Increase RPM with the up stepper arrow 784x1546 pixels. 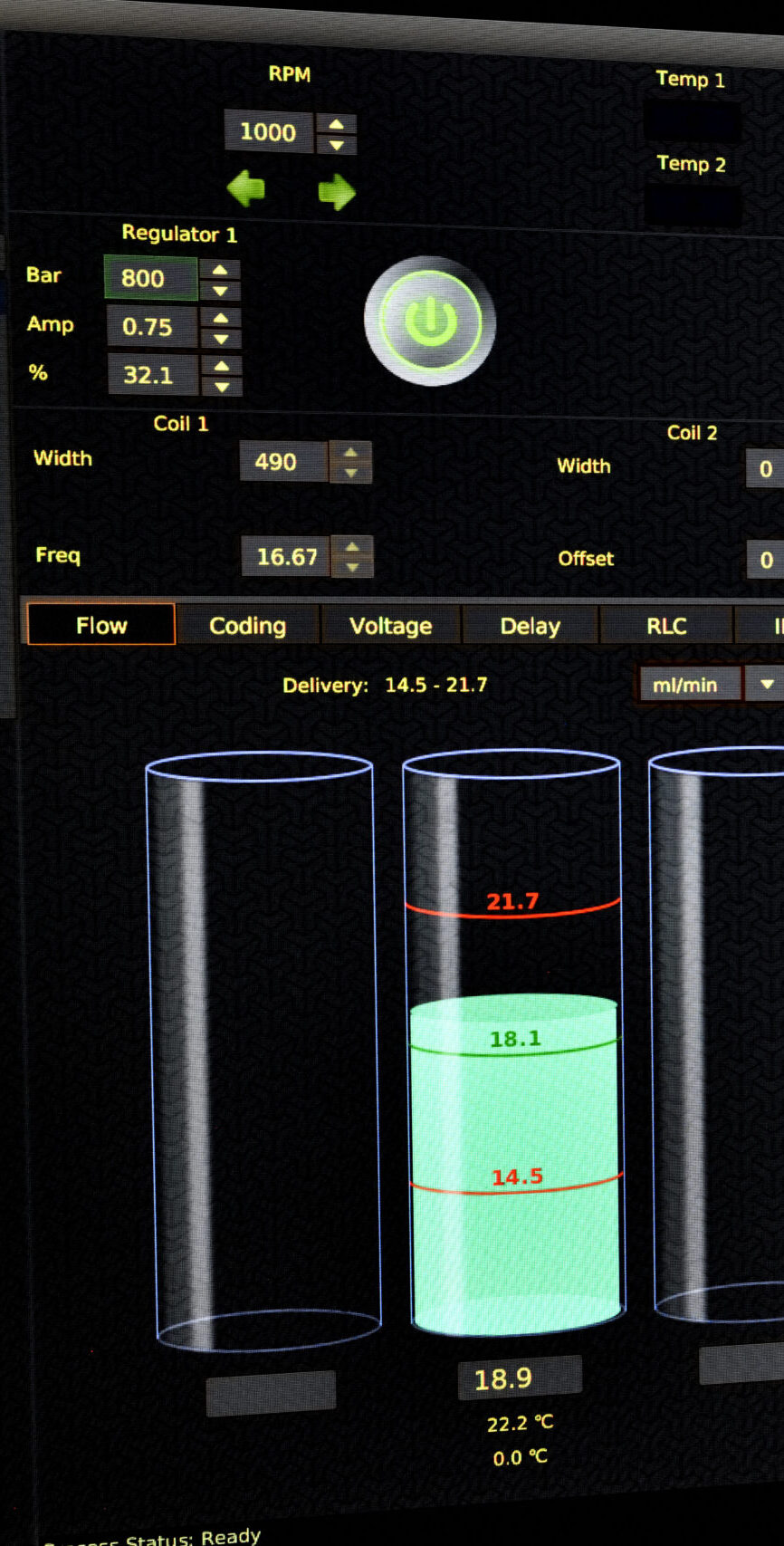tap(337, 124)
